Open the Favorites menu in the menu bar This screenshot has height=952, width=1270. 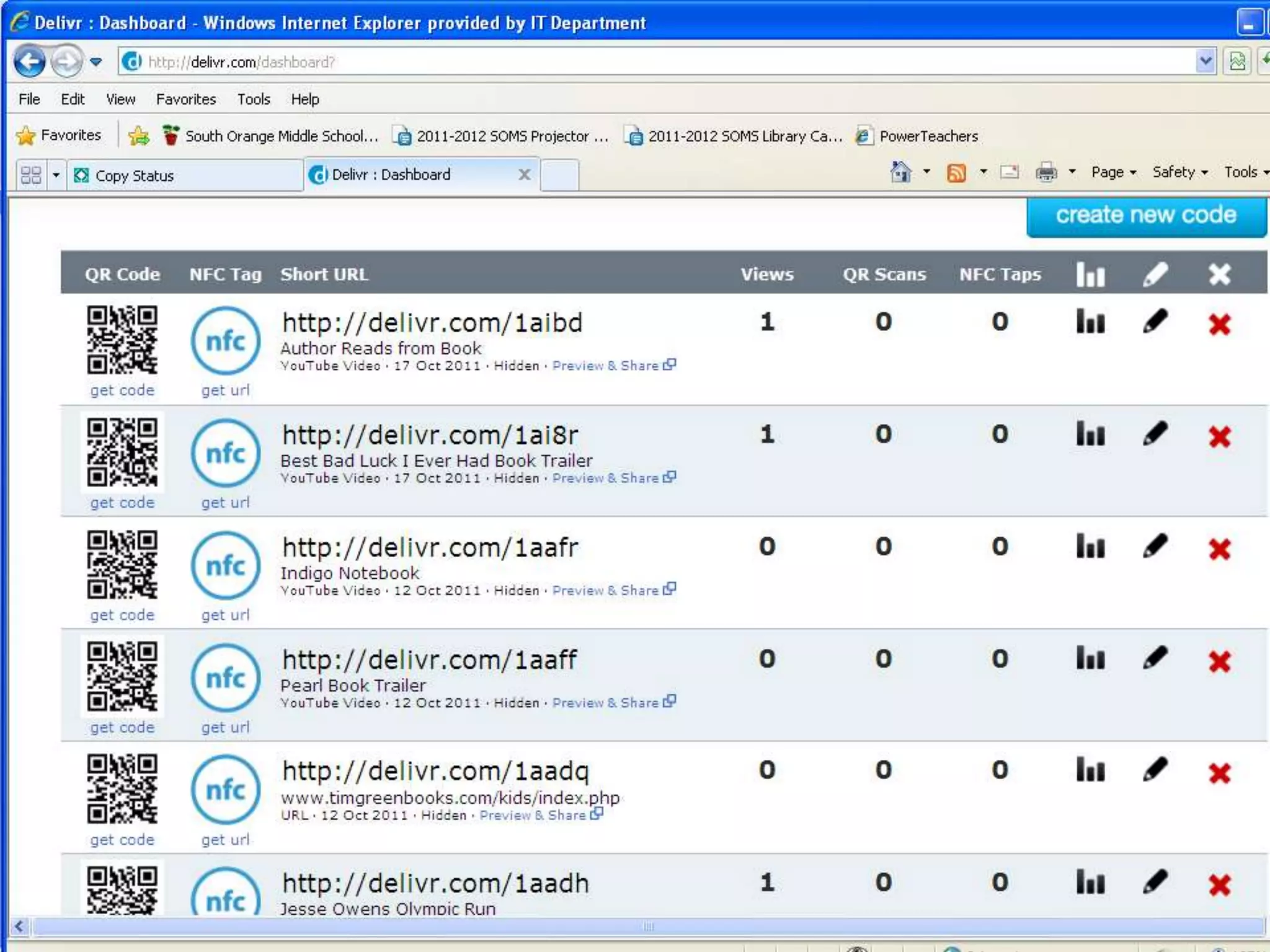[186, 99]
